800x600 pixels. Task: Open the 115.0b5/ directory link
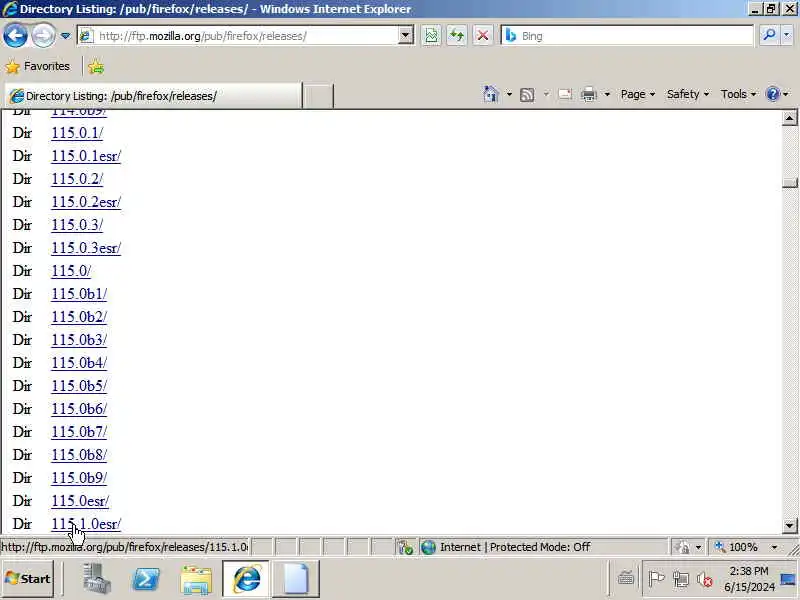tap(79, 385)
